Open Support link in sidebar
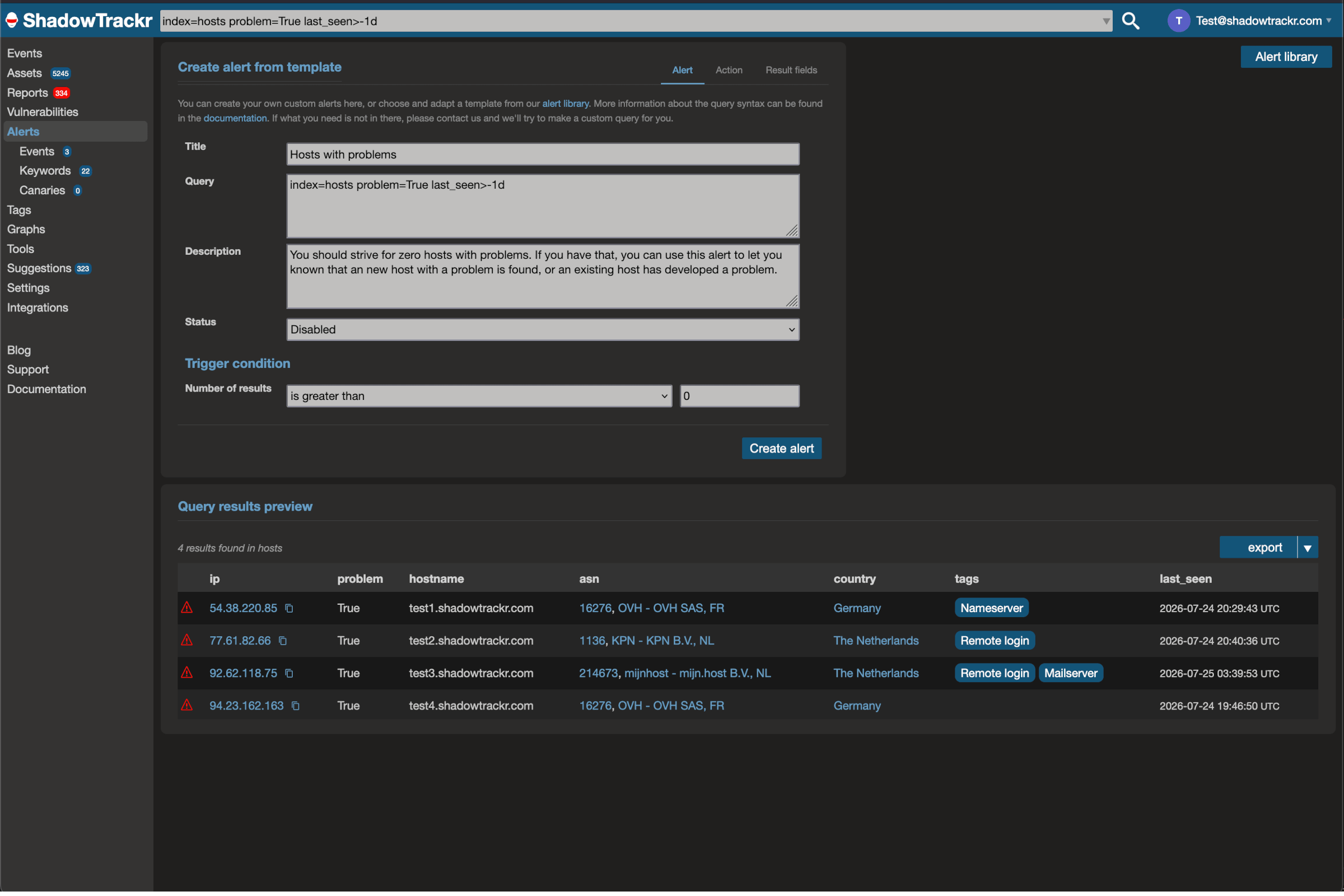 28,370
